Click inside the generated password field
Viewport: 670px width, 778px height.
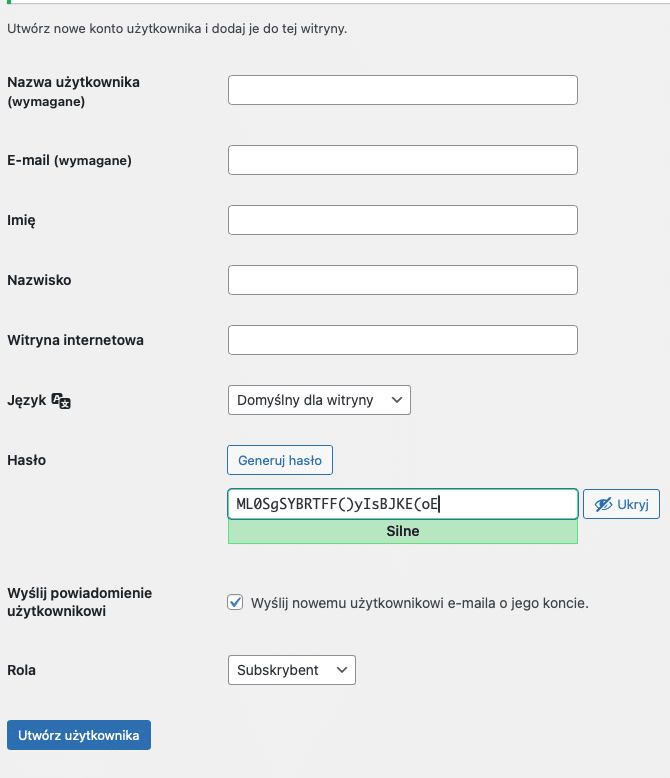coord(402,504)
